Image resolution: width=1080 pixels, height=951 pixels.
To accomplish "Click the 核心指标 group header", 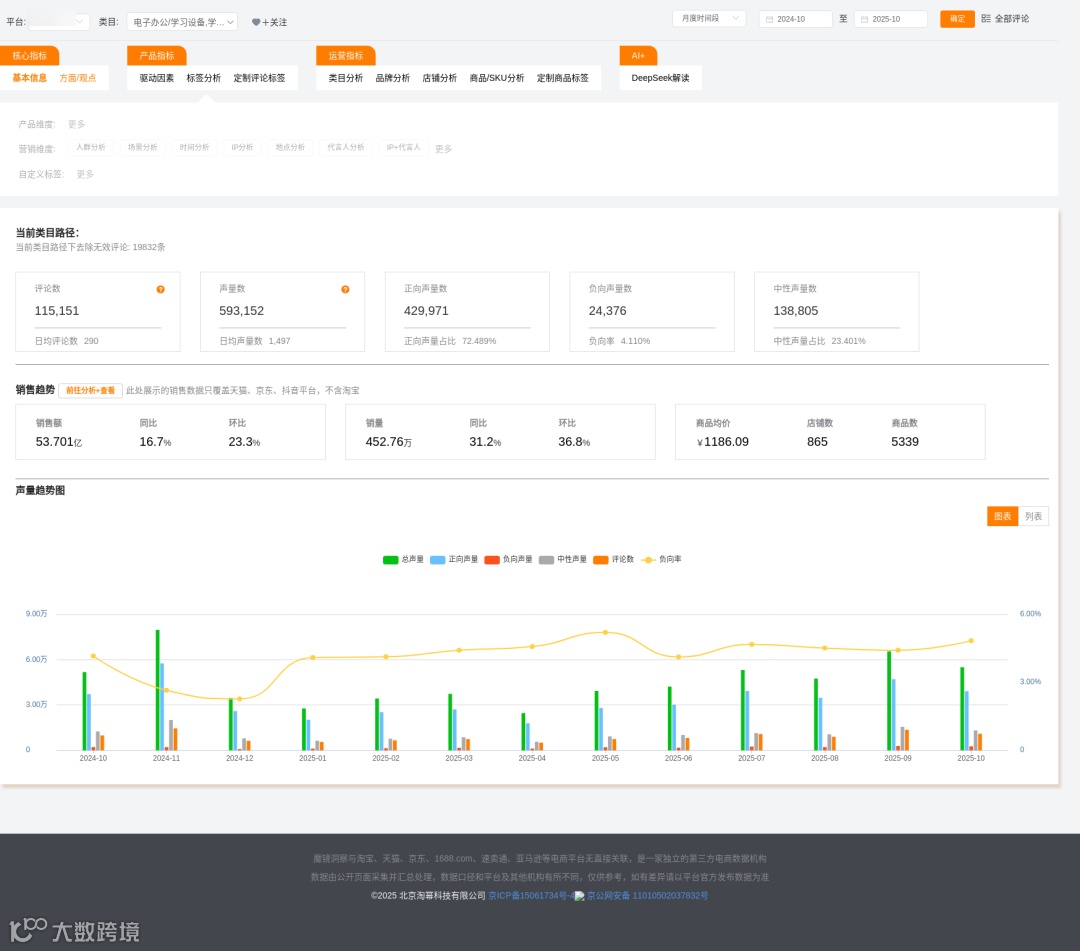I will tap(30, 56).
